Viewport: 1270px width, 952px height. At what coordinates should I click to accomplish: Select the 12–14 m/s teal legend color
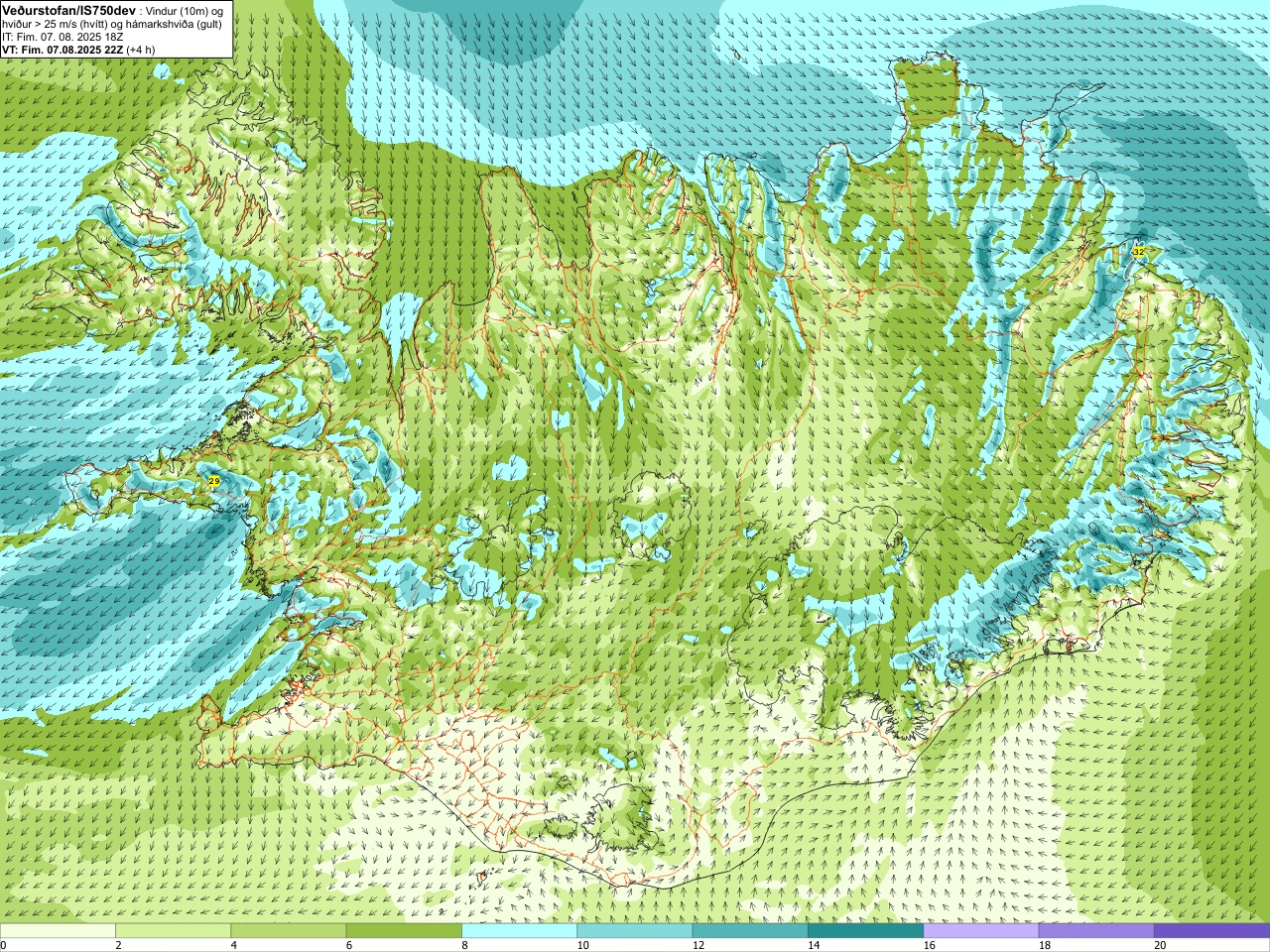click(x=750, y=931)
